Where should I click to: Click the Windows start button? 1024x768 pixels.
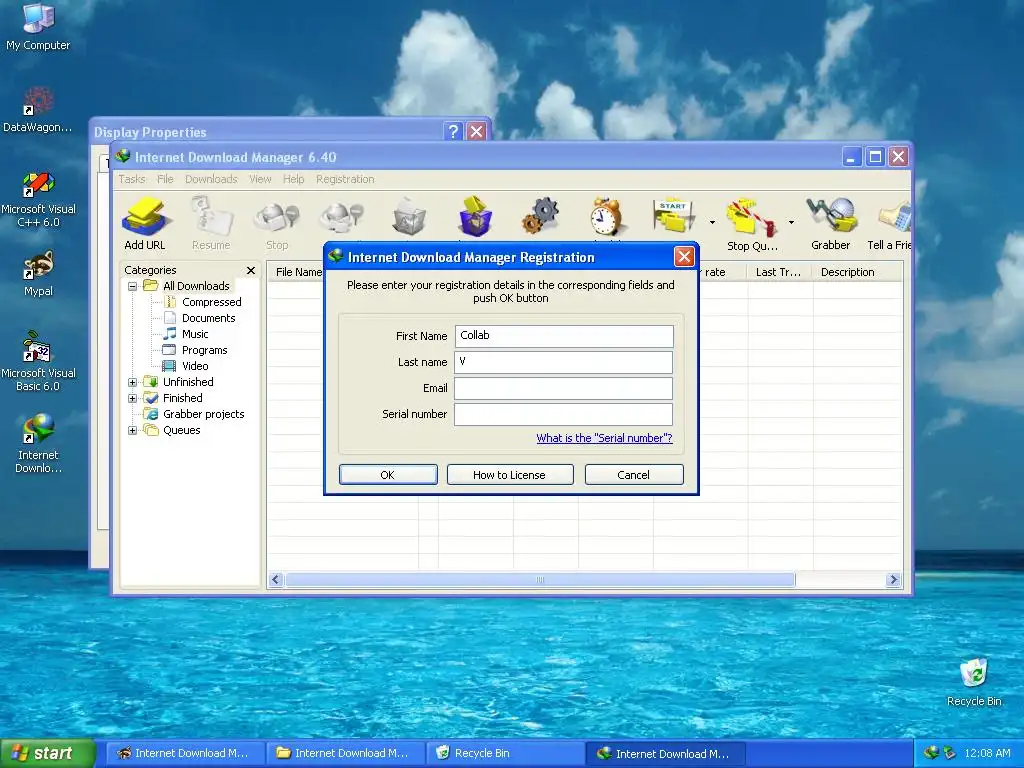coord(48,754)
